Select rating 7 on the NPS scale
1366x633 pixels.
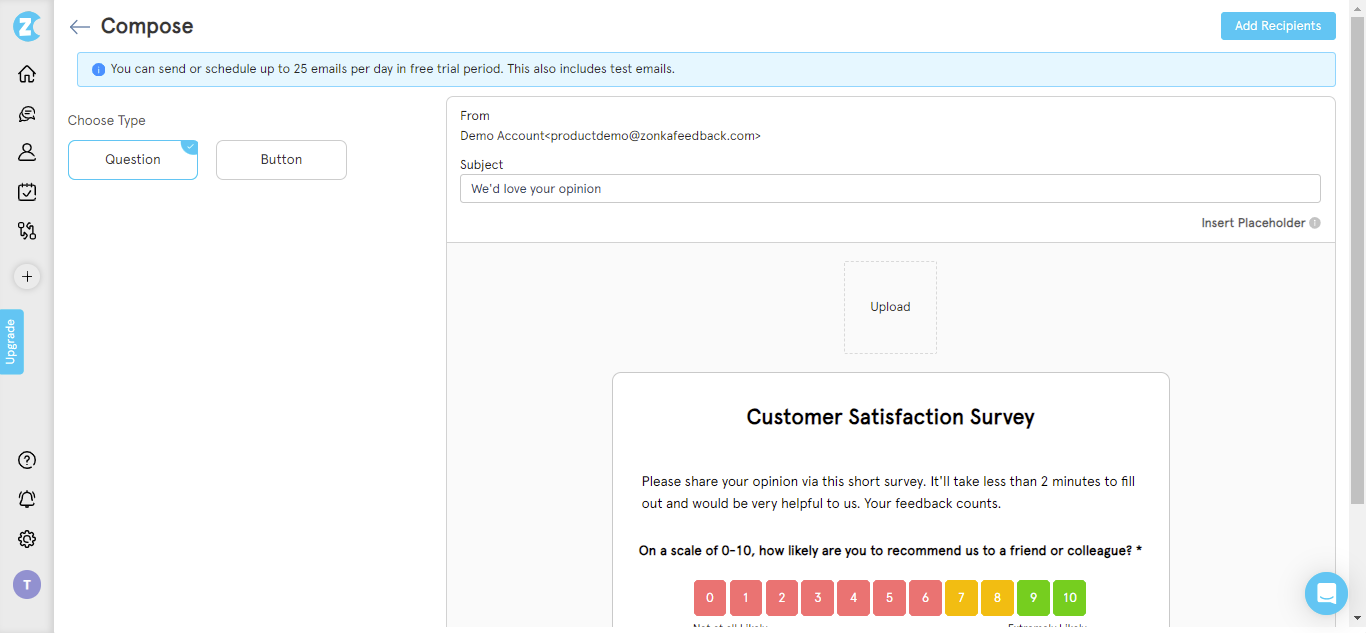(x=961, y=597)
